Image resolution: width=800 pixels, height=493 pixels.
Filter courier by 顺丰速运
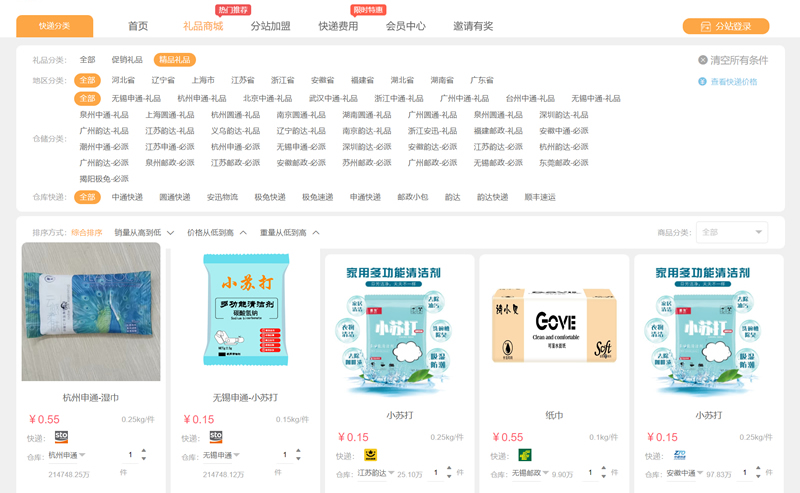(540, 197)
